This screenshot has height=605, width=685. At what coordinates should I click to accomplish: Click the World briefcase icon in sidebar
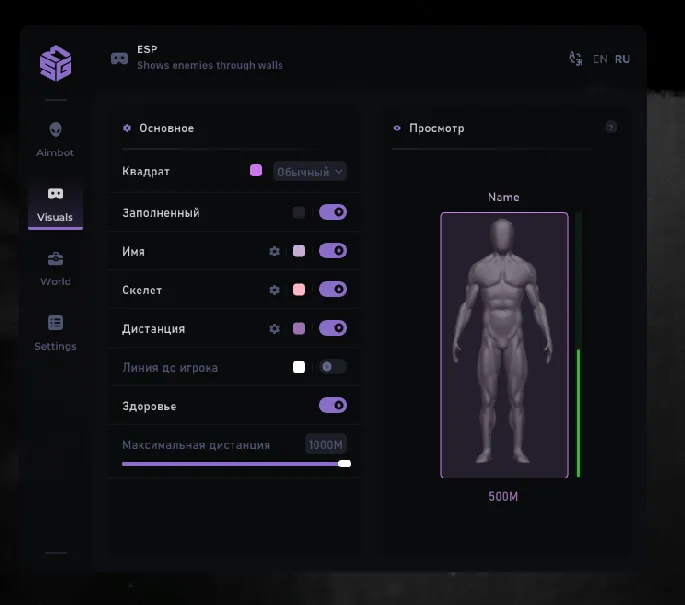point(55,259)
